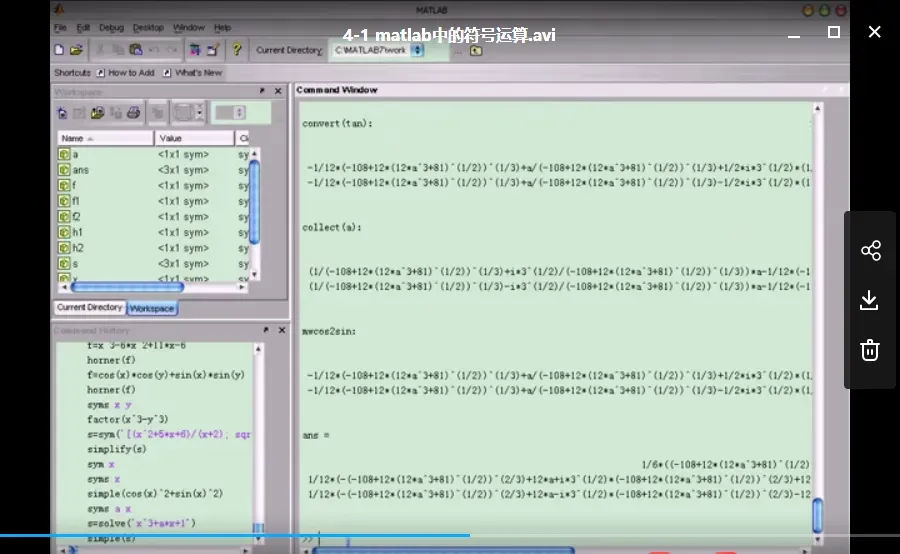Print workspace using printer icon
This screenshot has height=554, width=900.
coord(134,113)
